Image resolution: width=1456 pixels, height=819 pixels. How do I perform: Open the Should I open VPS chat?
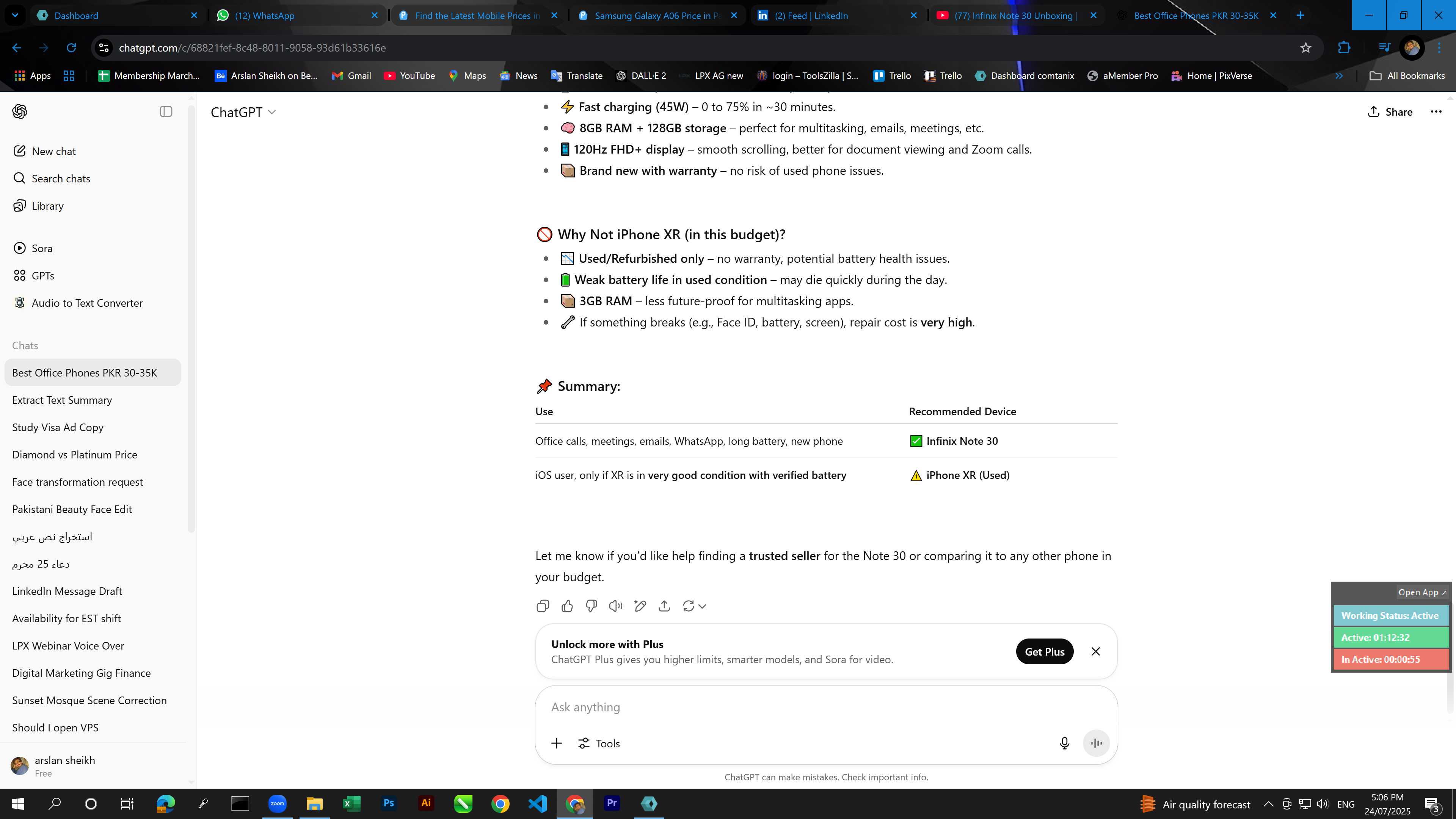93,728
